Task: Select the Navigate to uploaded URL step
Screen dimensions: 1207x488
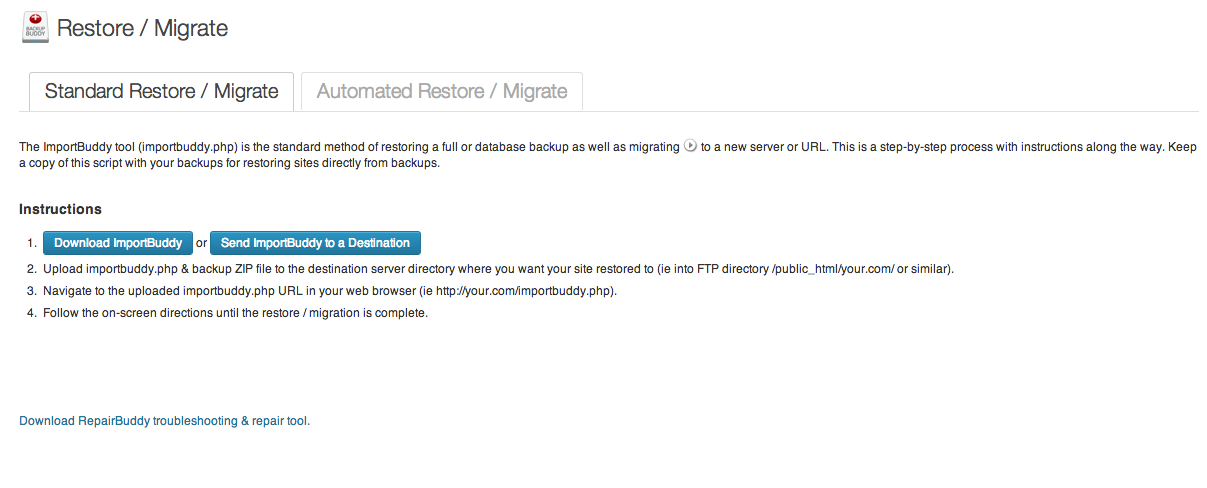Action: (330, 291)
